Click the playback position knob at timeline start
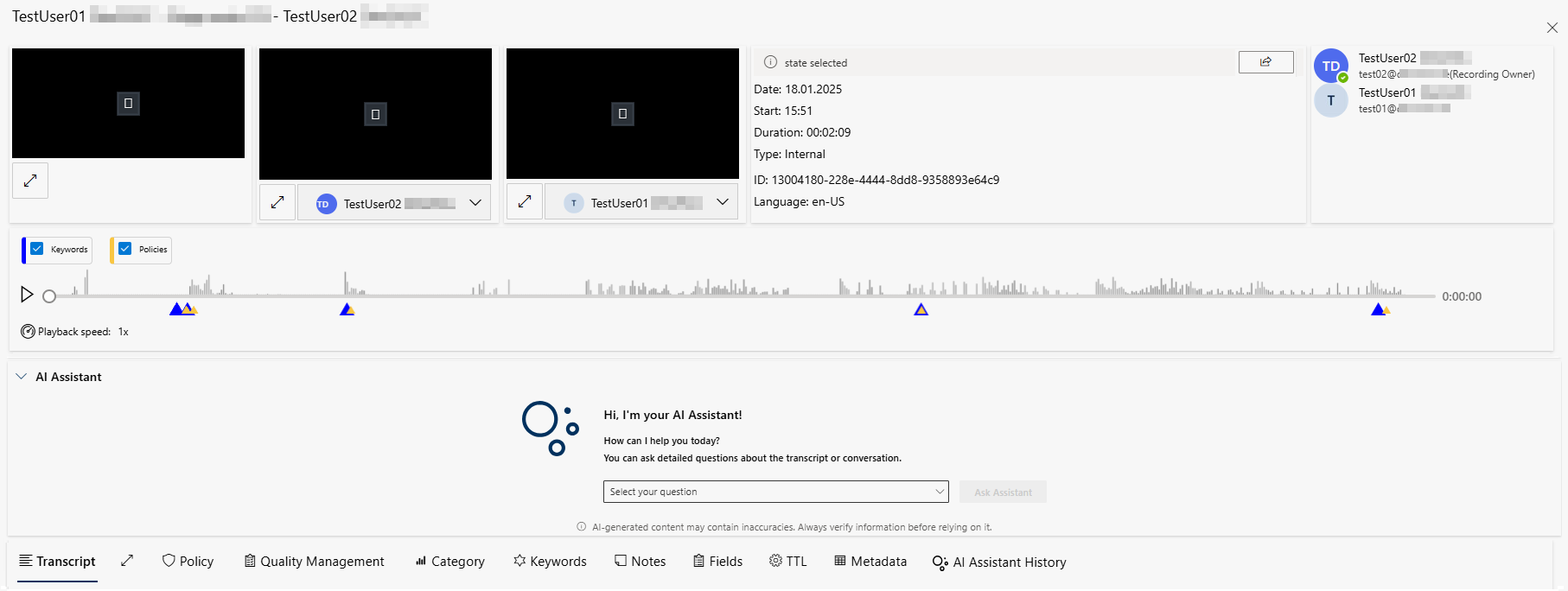 coord(49,296)
